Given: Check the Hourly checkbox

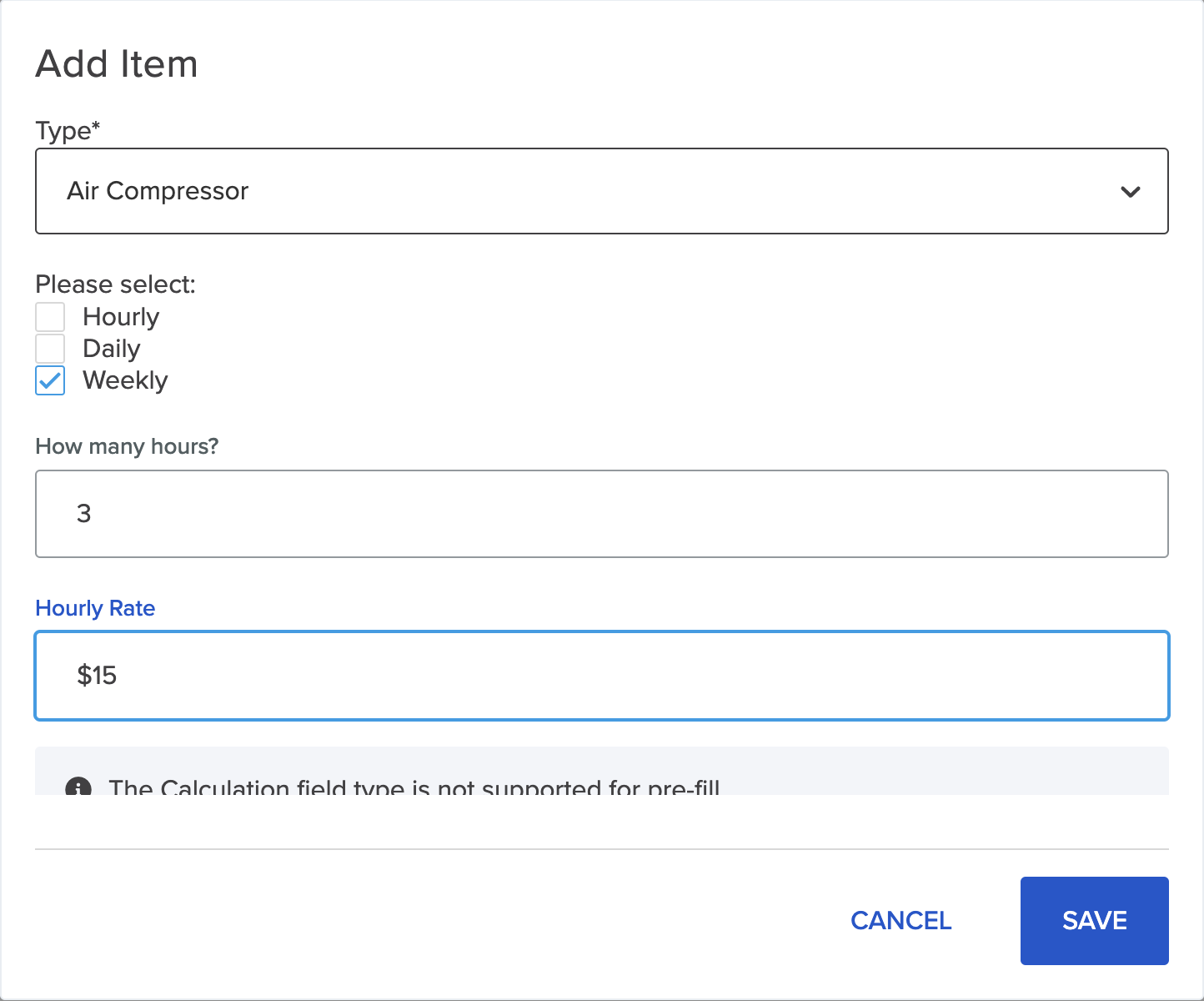Looking at the screenshot, I should 50,317.
